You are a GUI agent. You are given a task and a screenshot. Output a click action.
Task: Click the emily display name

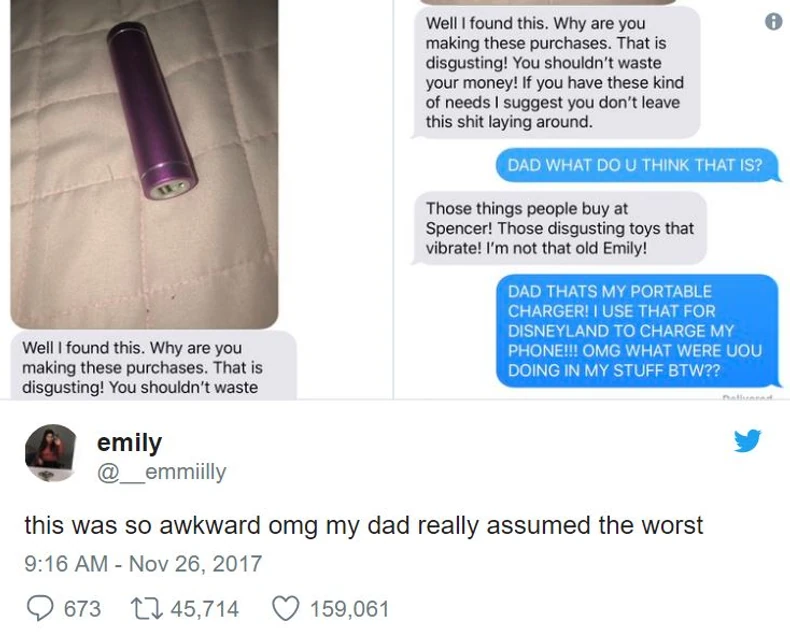129,442
